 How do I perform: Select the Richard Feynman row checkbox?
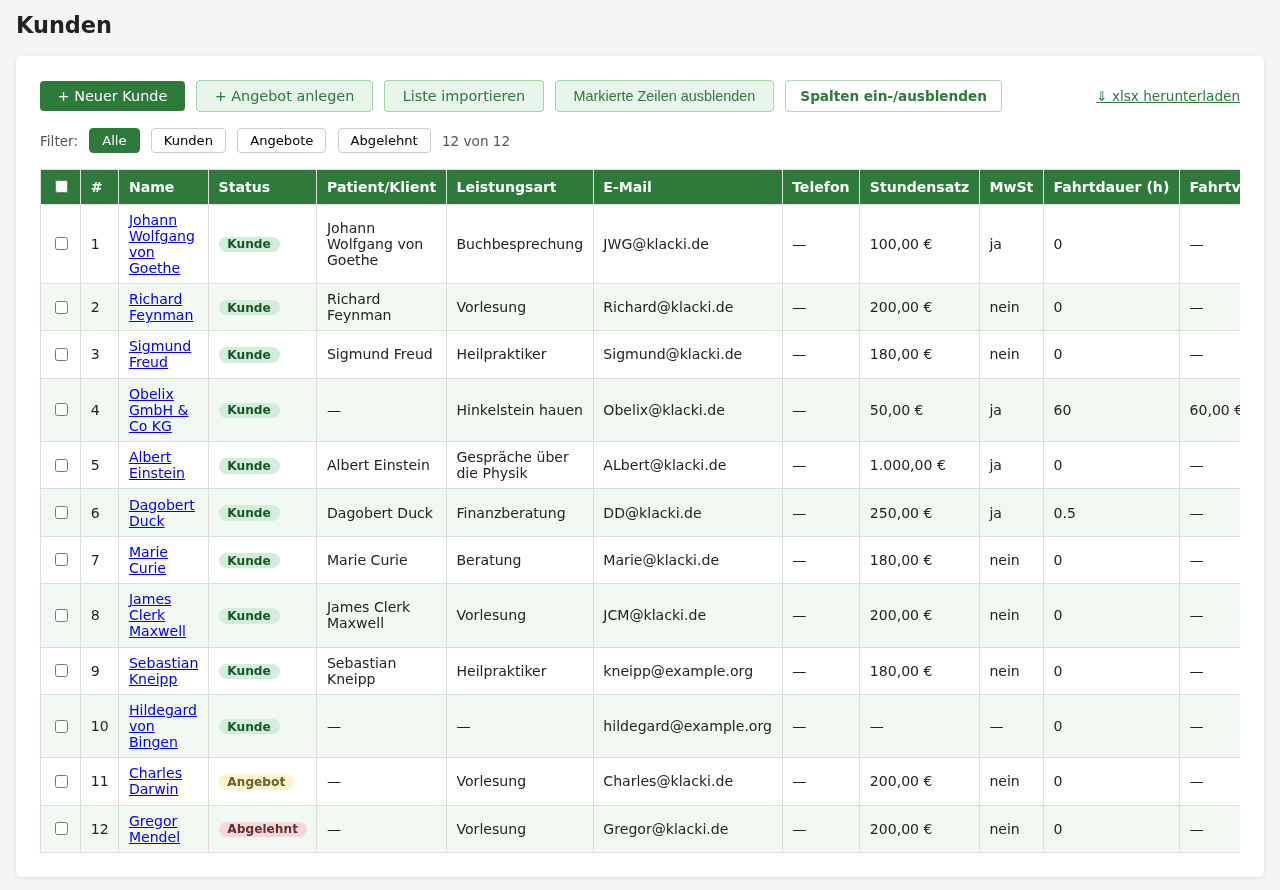pyautogui.click(x=61, y=307)
